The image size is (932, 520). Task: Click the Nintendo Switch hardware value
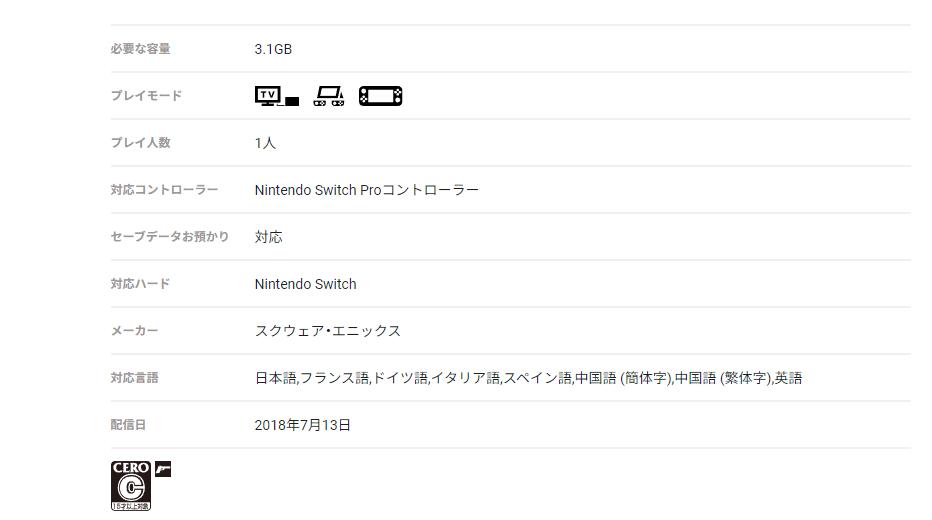(x=305, y=284)
